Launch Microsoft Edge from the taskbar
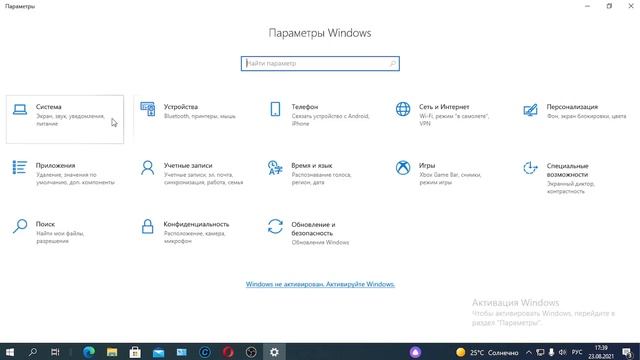Viewport: 640px width, 360px height. point(89,352)
